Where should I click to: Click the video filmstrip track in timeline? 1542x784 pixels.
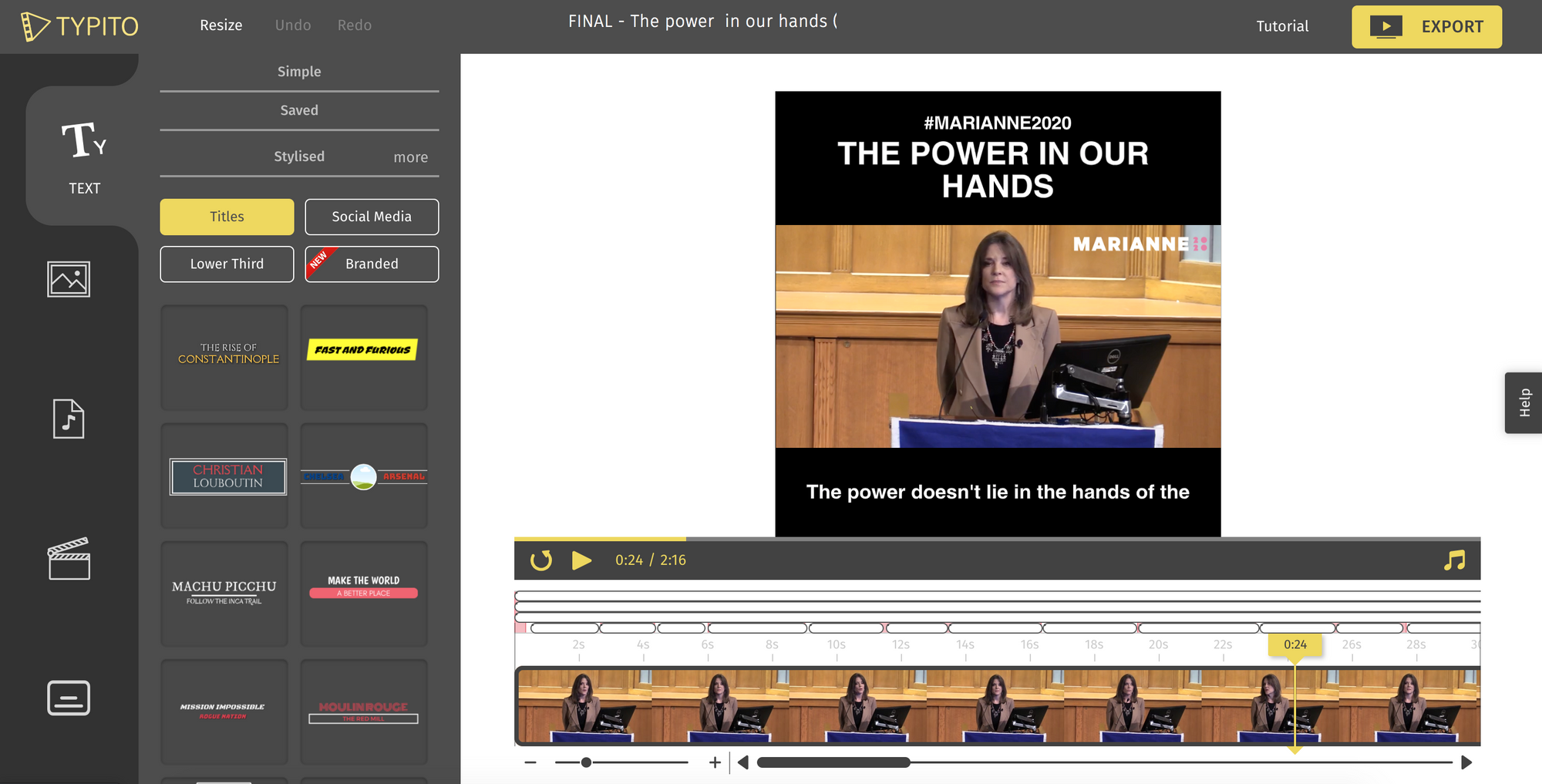point(998,706)
